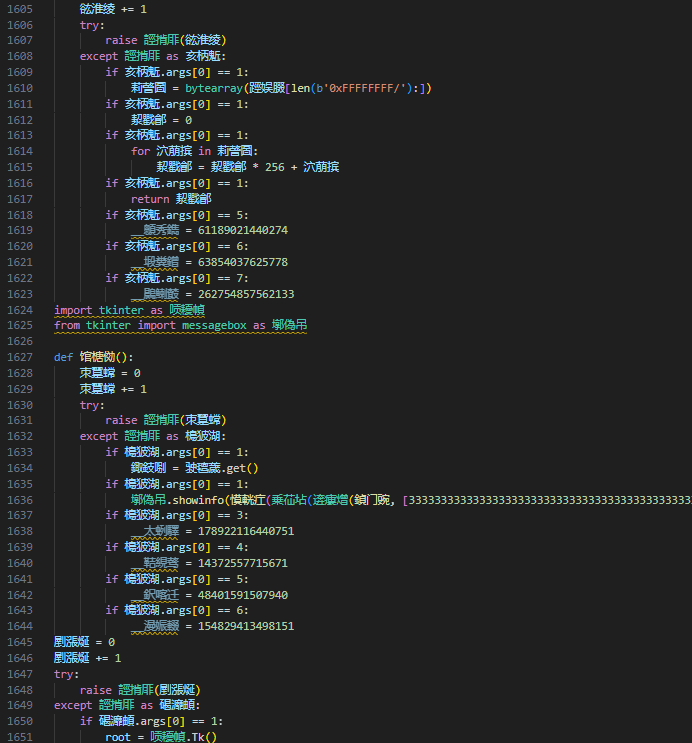692x743 pixels.
Task: Click line number 1651 in the gutter
Action: (x=20, y=737)
